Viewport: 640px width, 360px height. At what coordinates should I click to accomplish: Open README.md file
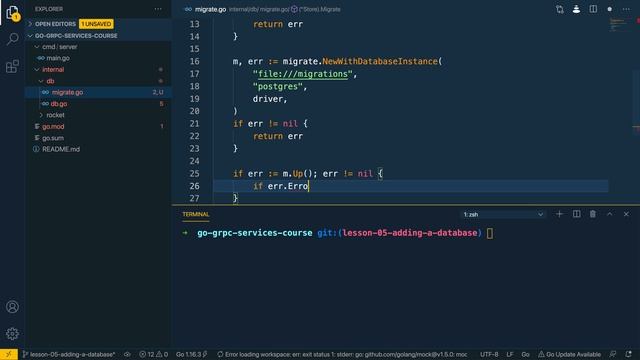click(x=61, y=149)
